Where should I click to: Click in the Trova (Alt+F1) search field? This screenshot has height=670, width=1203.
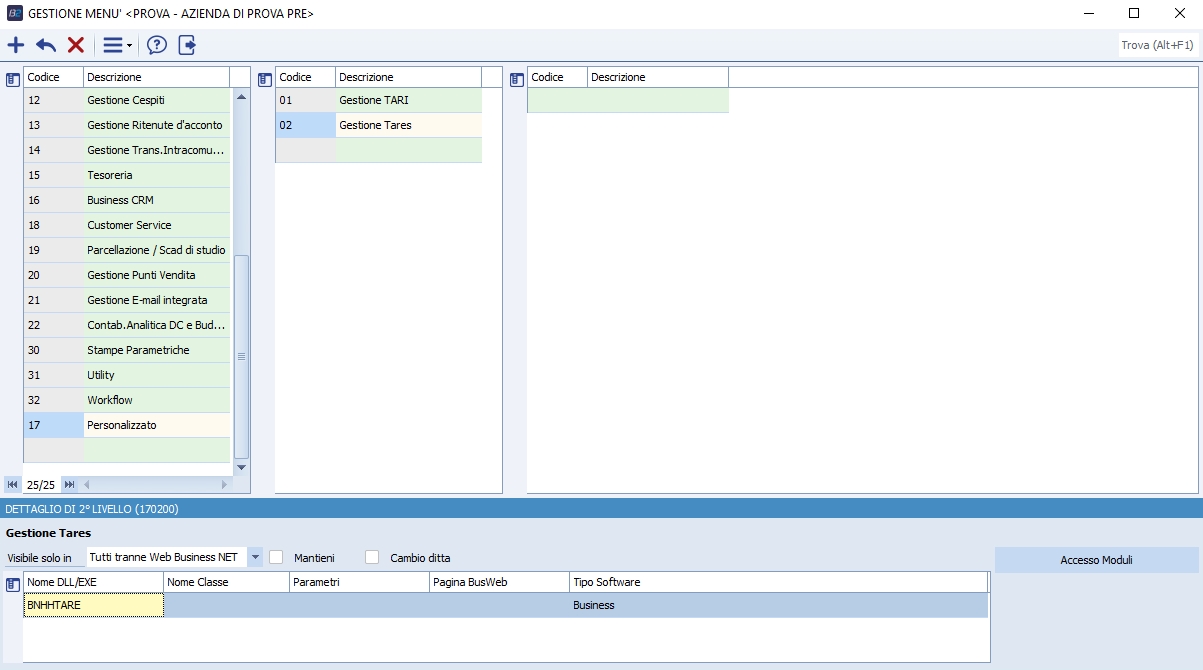(1157, 45)
